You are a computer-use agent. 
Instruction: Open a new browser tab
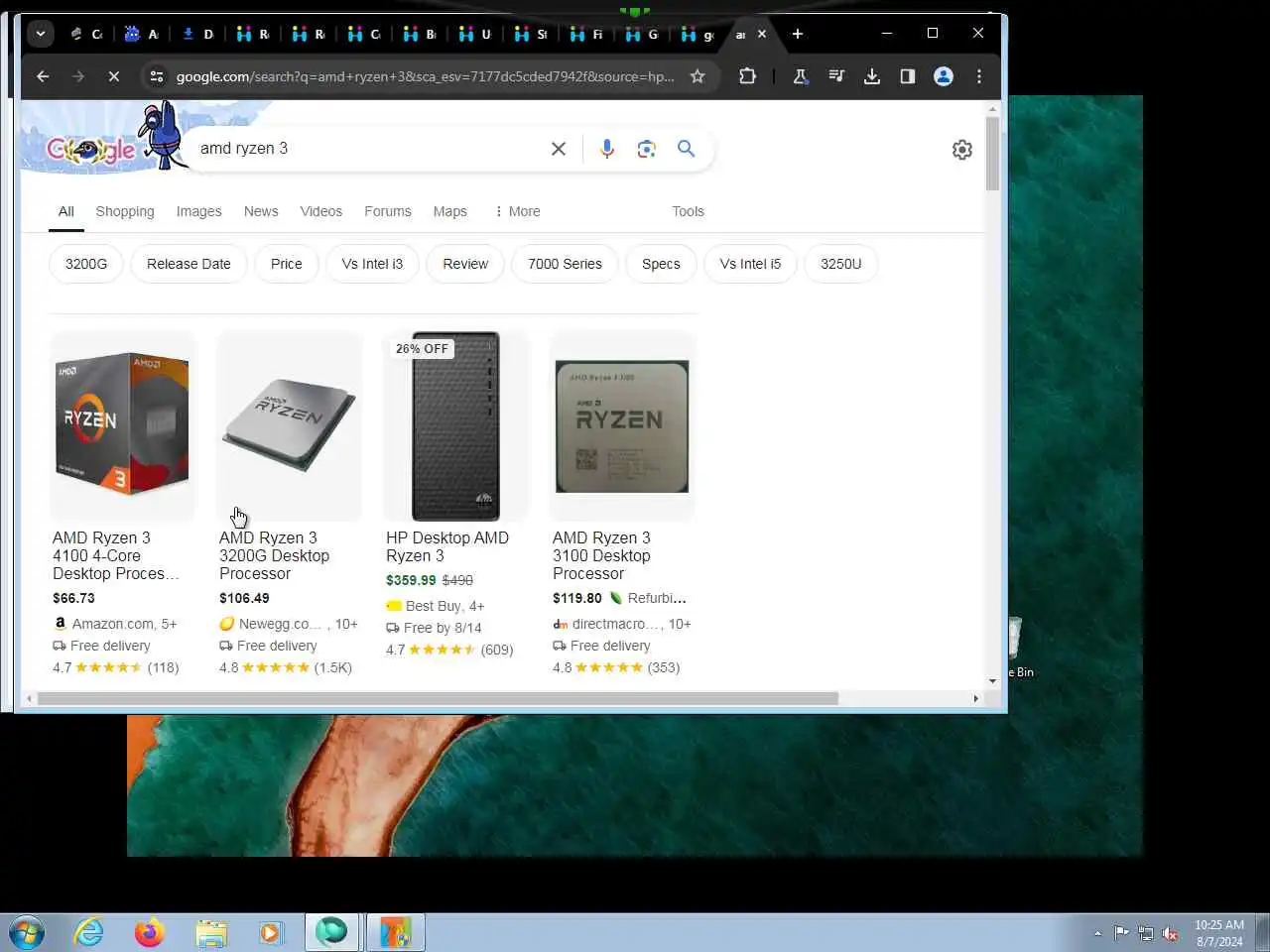pyautogui.click(x=798, y=34)
